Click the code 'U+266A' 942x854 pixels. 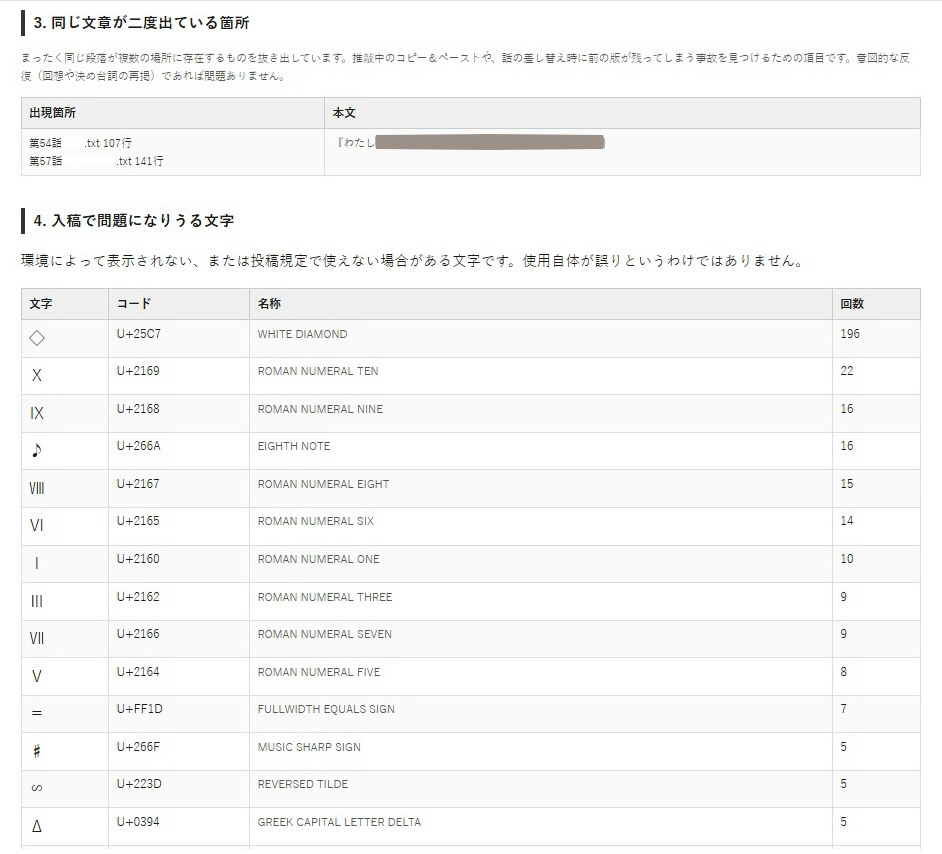click(x=139, y=446)
